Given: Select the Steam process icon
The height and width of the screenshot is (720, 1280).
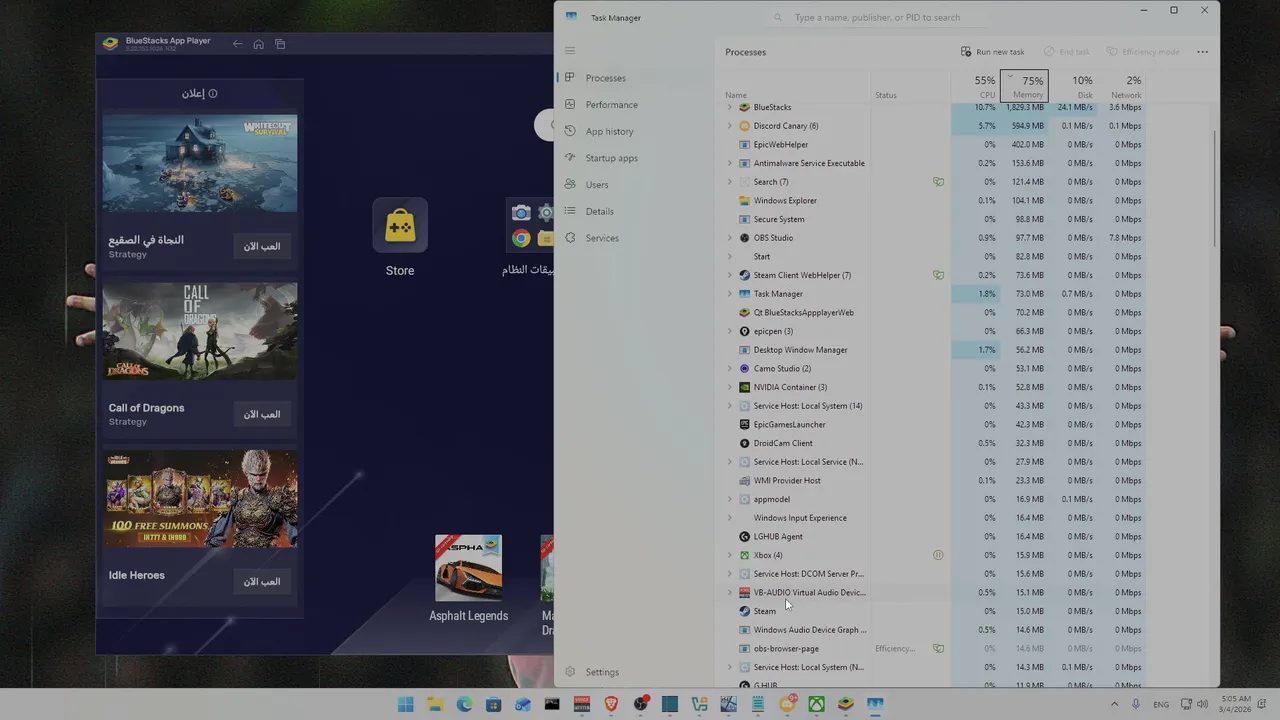Looking at the screenshot, I should click(744, 611).
